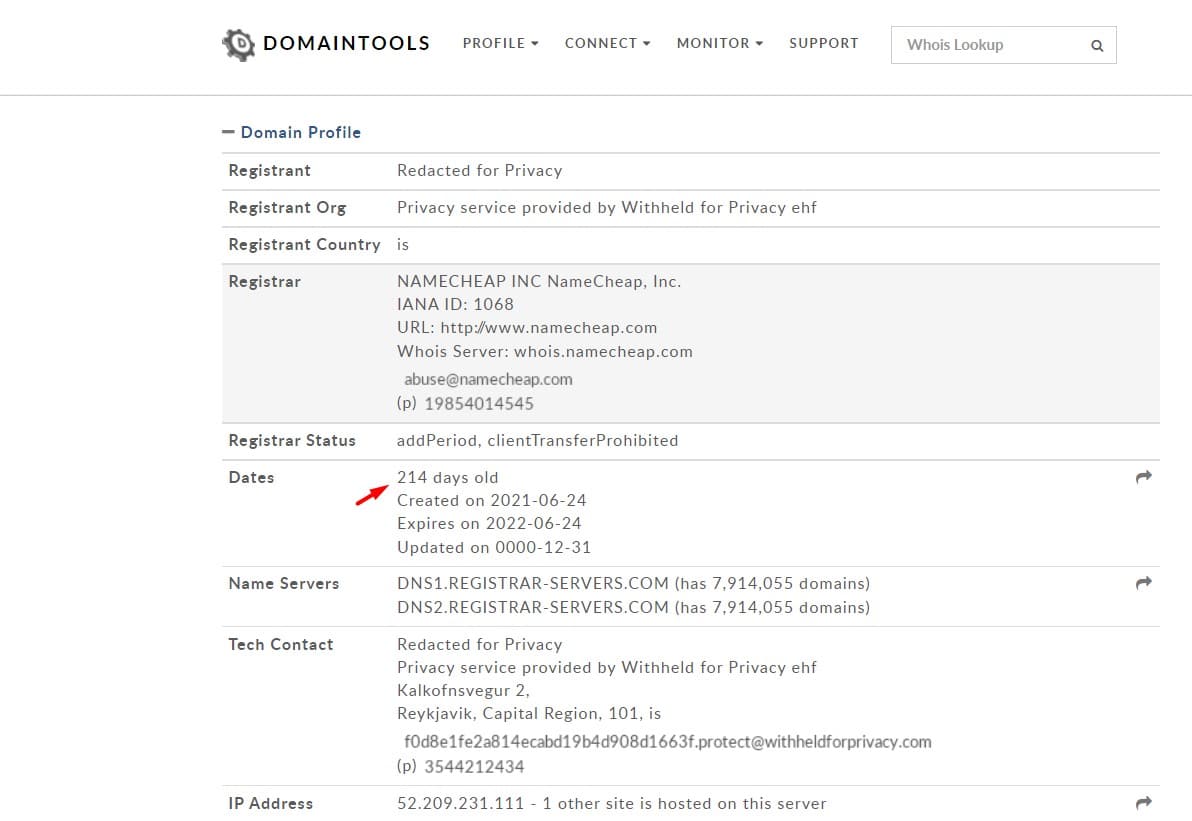Viewport: 1192px width, 821px height.
Task: Click the search magnifier icon
Action: coord(1097,46)
